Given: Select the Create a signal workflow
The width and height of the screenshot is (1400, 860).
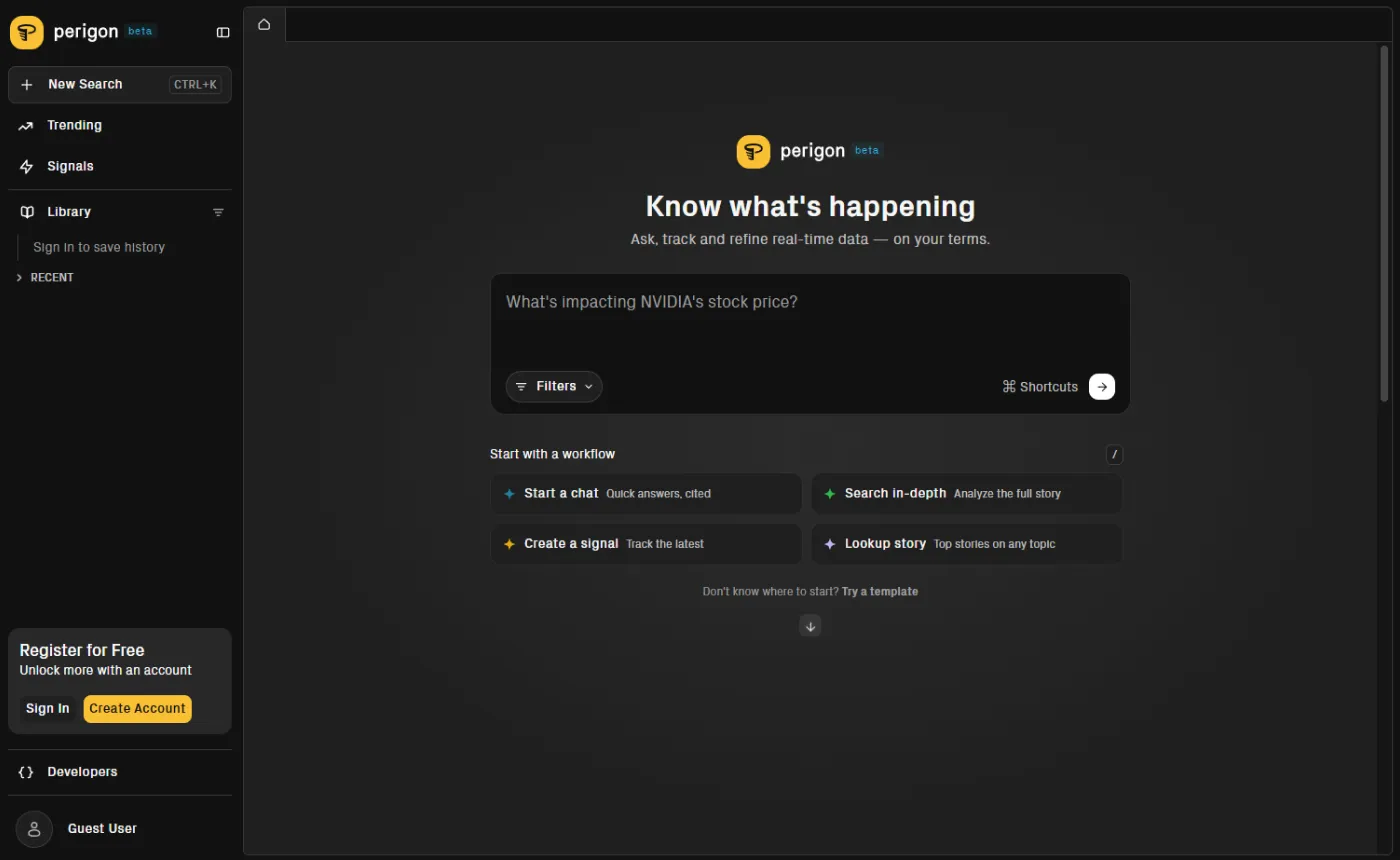Looking at the screenshot, I should click(646, 544).
